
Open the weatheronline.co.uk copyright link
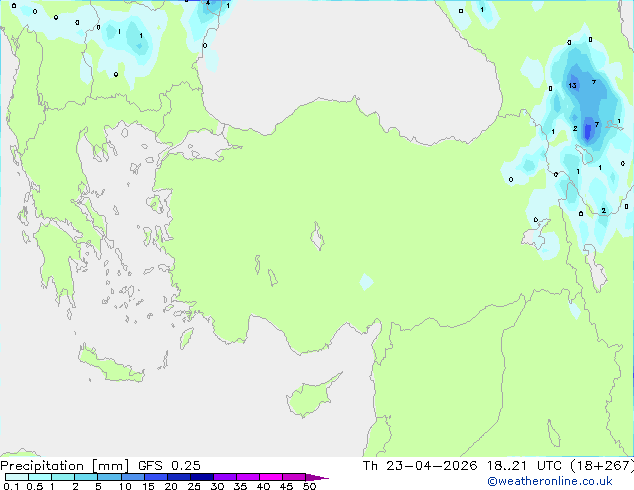[549, 481]
